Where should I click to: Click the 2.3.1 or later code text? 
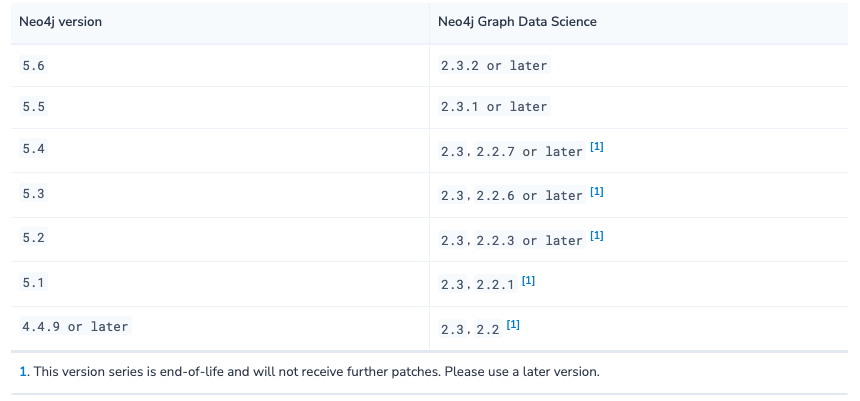[494, 107]
